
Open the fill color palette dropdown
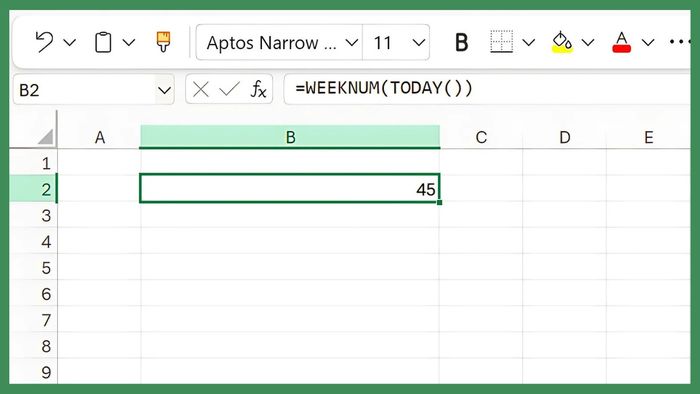[x=588, y=42]
